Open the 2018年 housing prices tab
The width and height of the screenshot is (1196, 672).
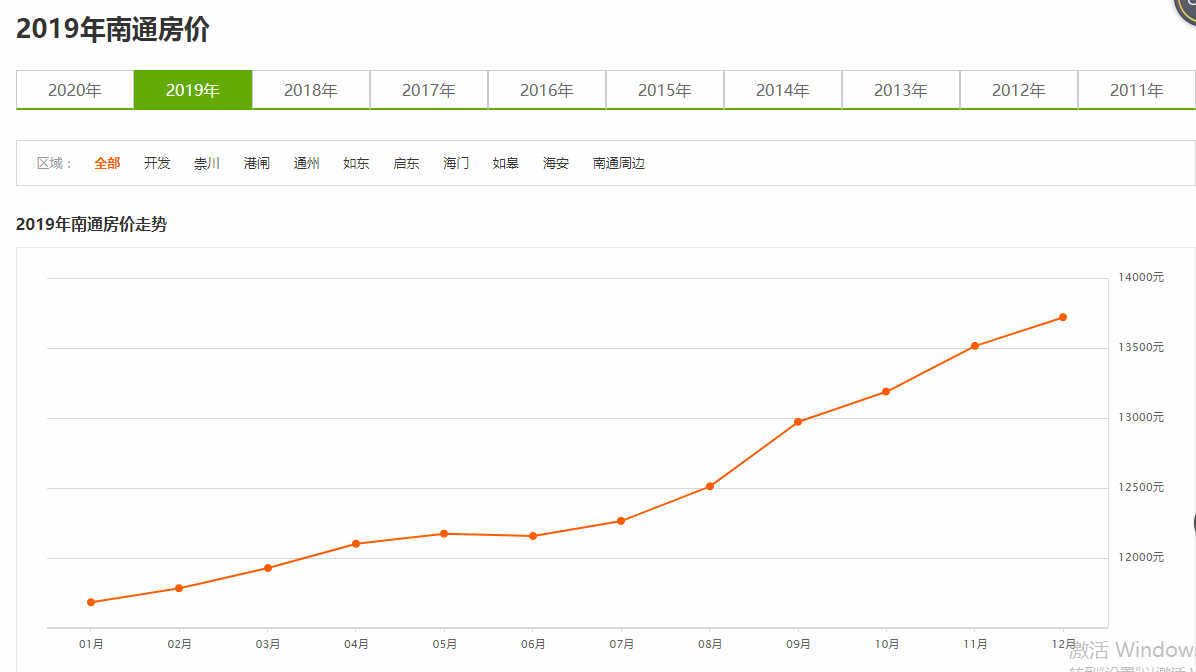click(x=311, y=89)
